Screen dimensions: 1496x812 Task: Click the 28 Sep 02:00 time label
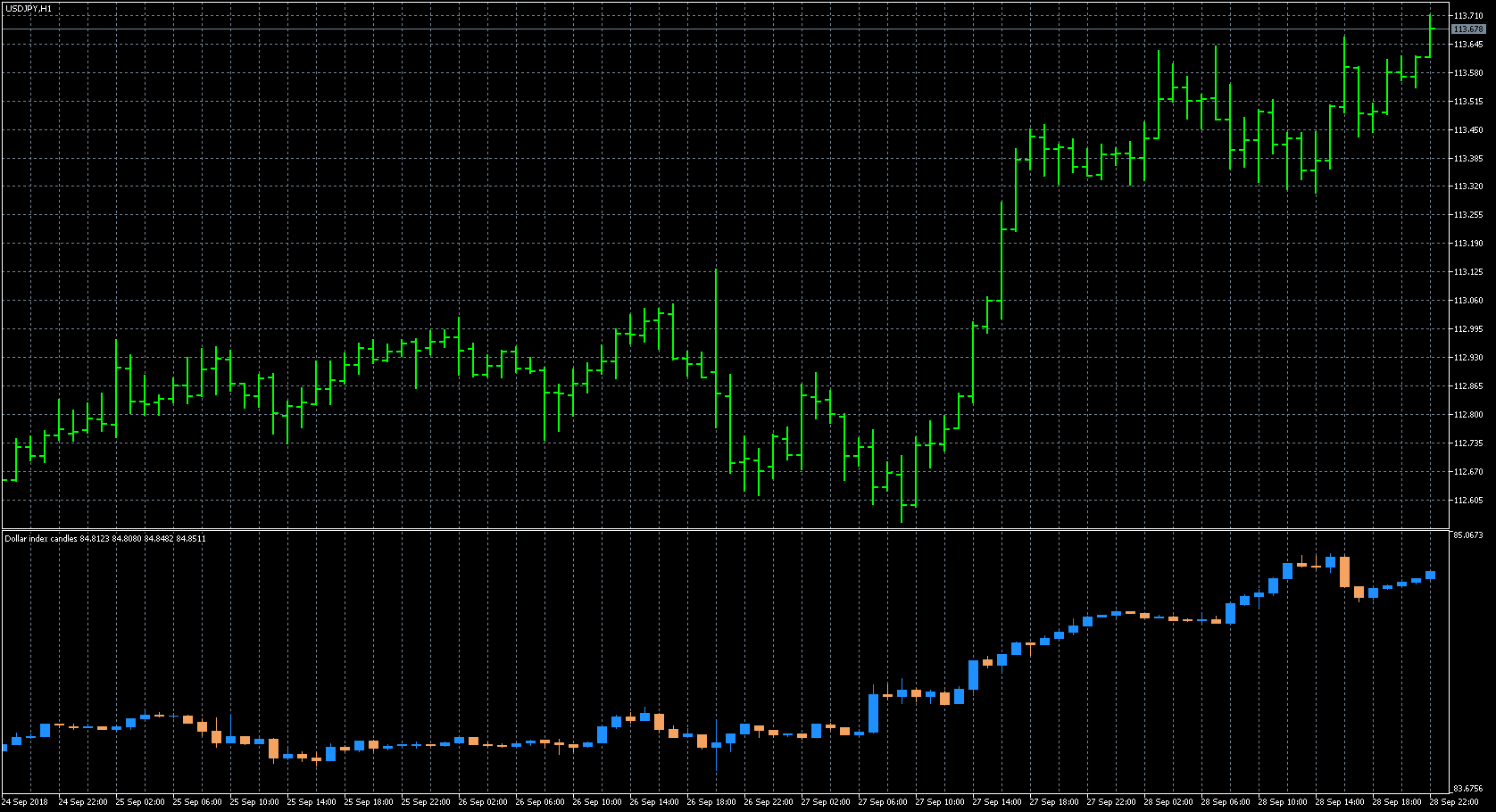[x=1168, y=802]
